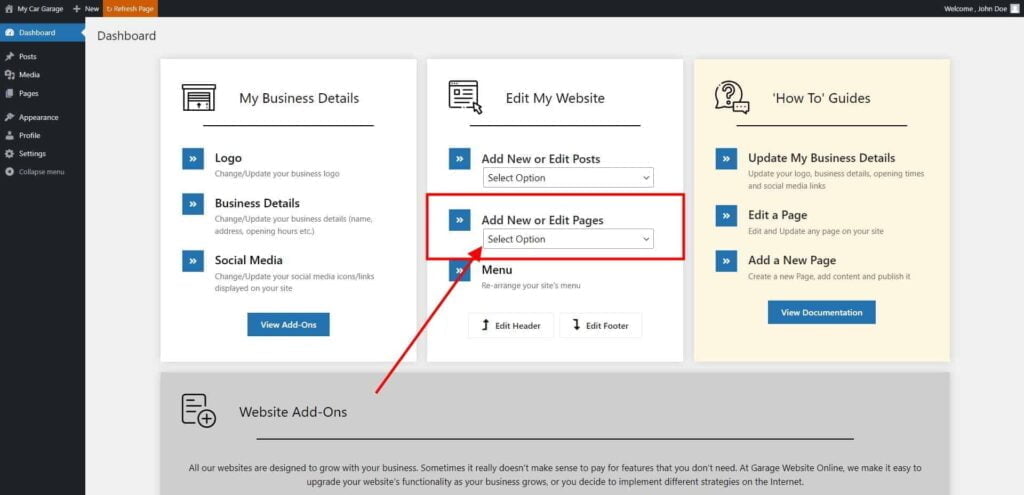Image resolution: width=1024 pixels, height=495 pixels.
Task: Open Appearance in the sidebar menu
Action: [38, 117]
